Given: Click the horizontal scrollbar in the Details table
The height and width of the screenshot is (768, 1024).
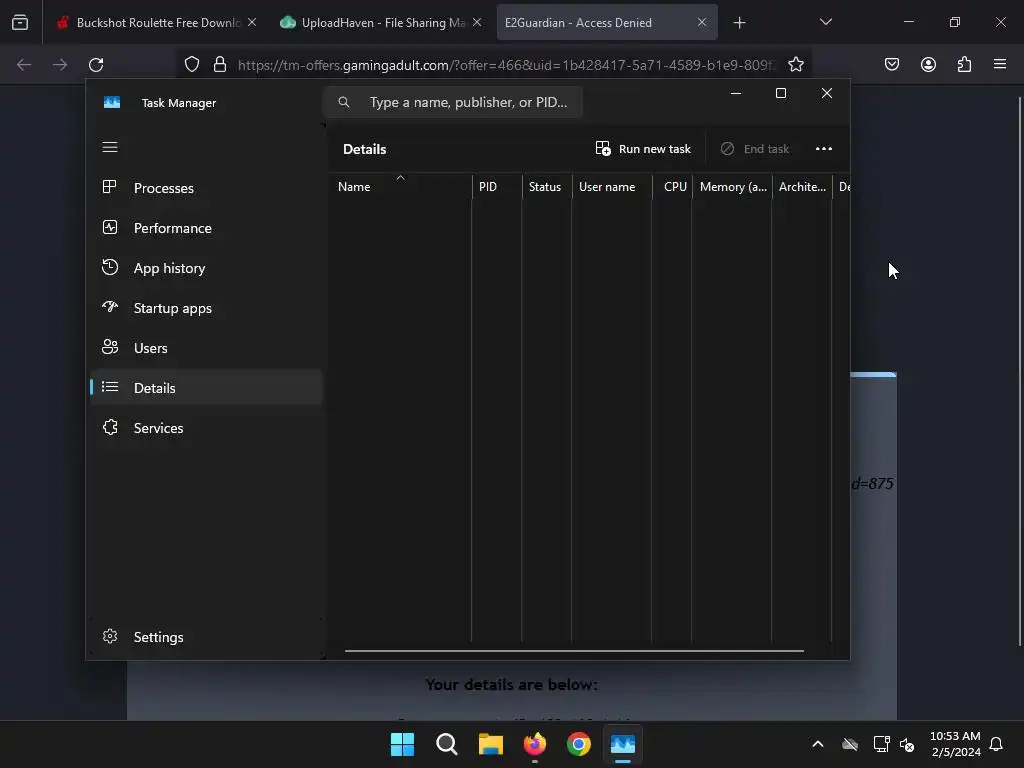Looking at the screenshot, I should pos(574,650).
